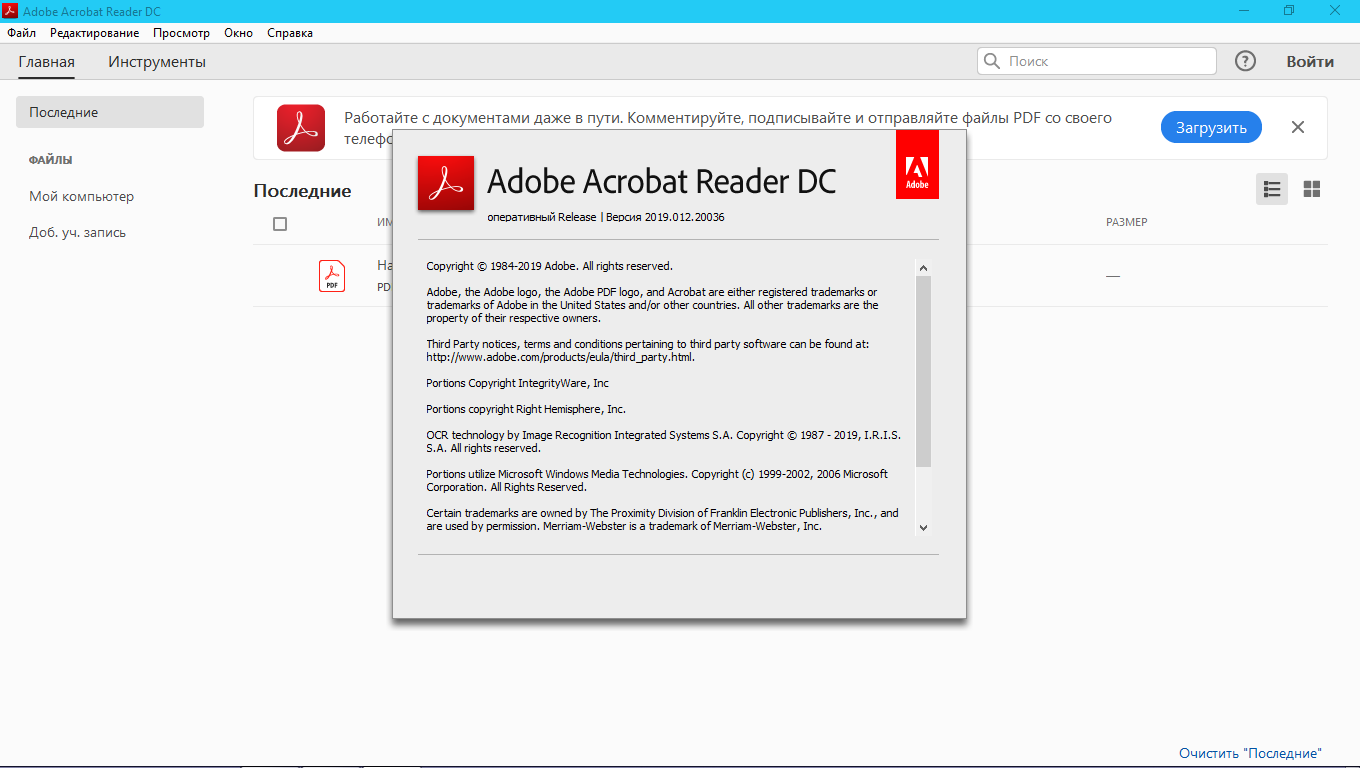Click the third_party.html URL text
This screenshot has width=1360, height=768.
point(560,357)
